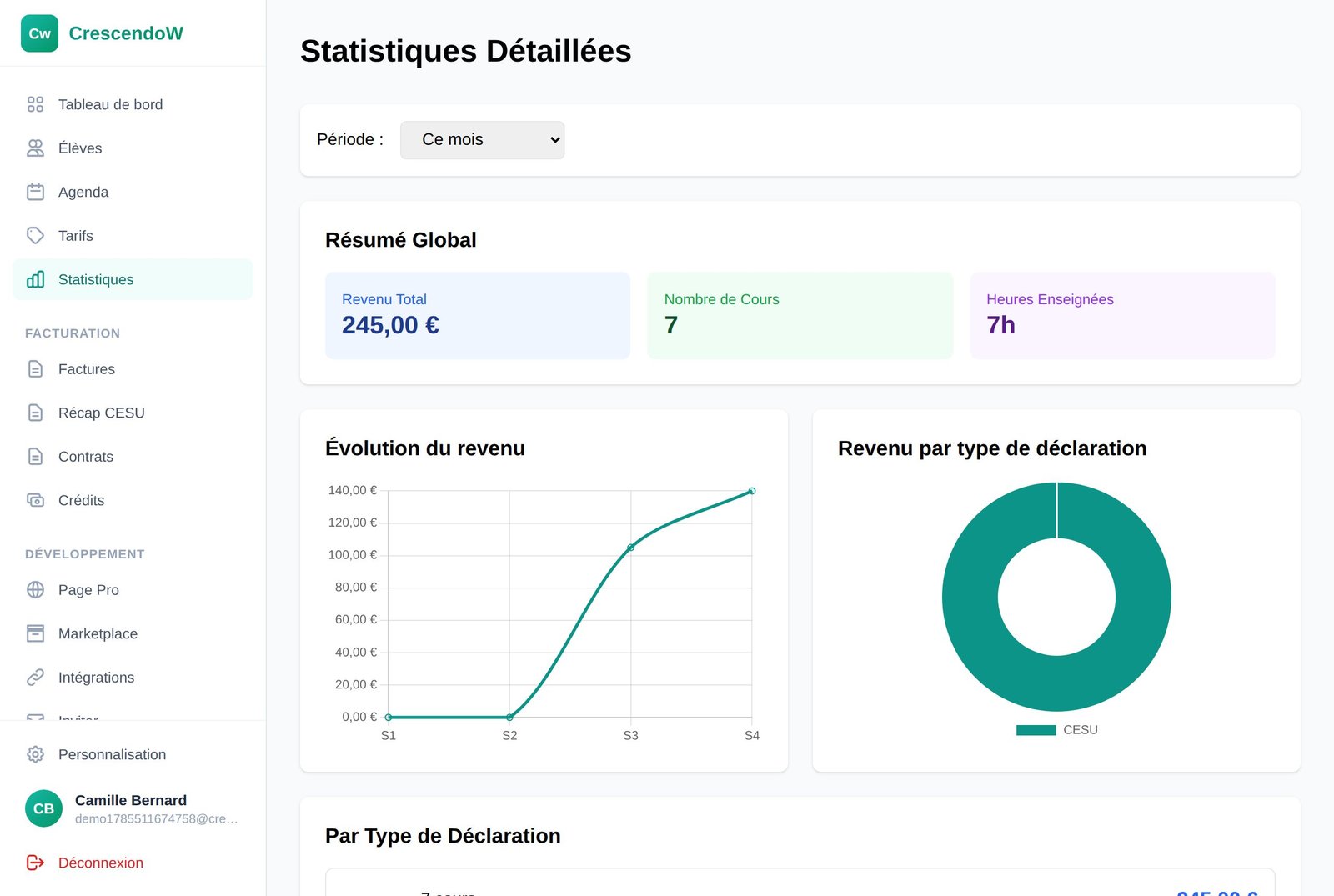The height and width of the screenshot is (896, 1334).
Task: Click the Nombre de Cours card
Action: click(x=800, y=316)
